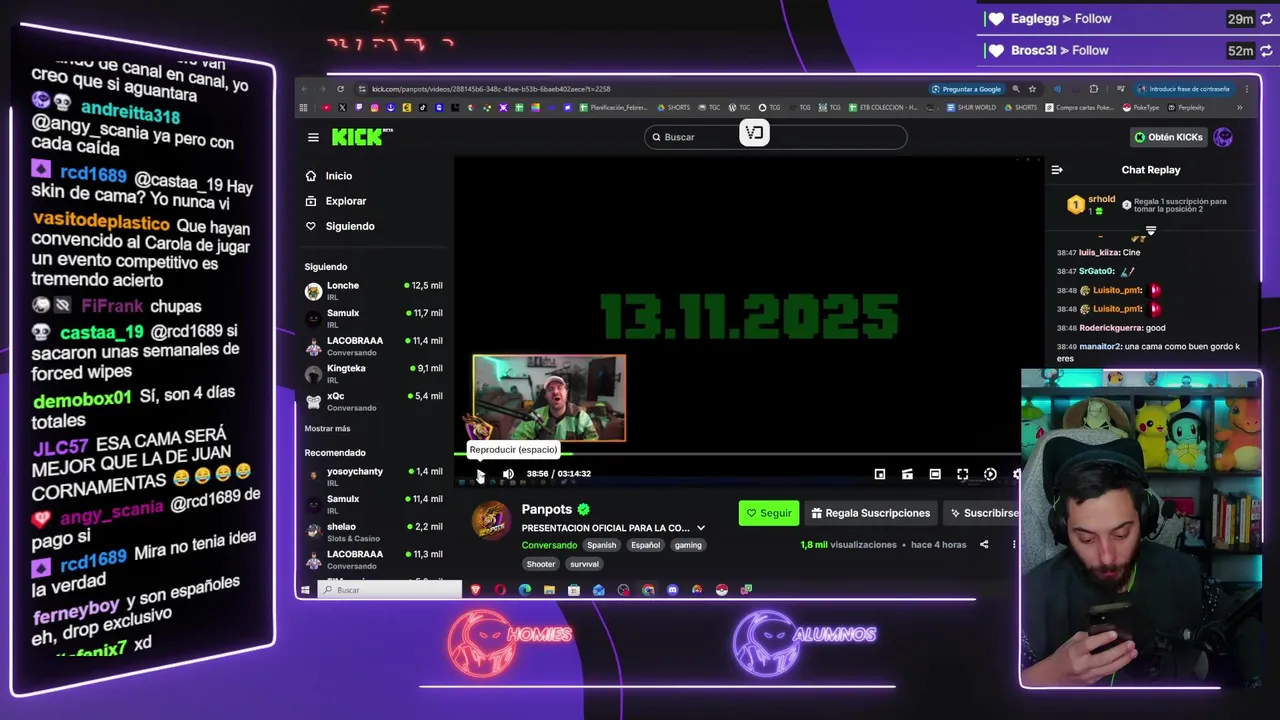The image size is (1280, 720).
Task: Toggle theater mode in player
Action: 935,474
